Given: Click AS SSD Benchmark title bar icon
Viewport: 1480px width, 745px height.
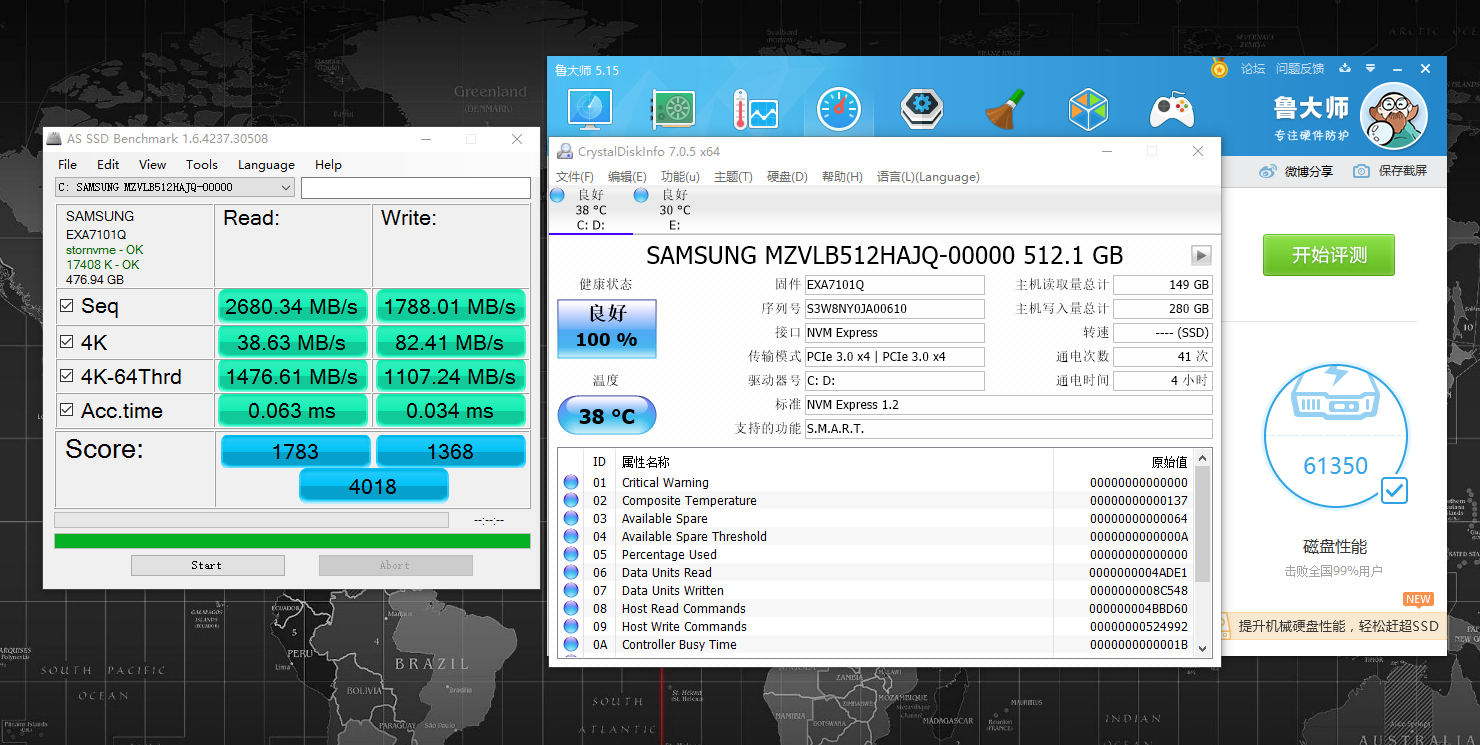Looking at the screenshot, I should coord(55,138).
